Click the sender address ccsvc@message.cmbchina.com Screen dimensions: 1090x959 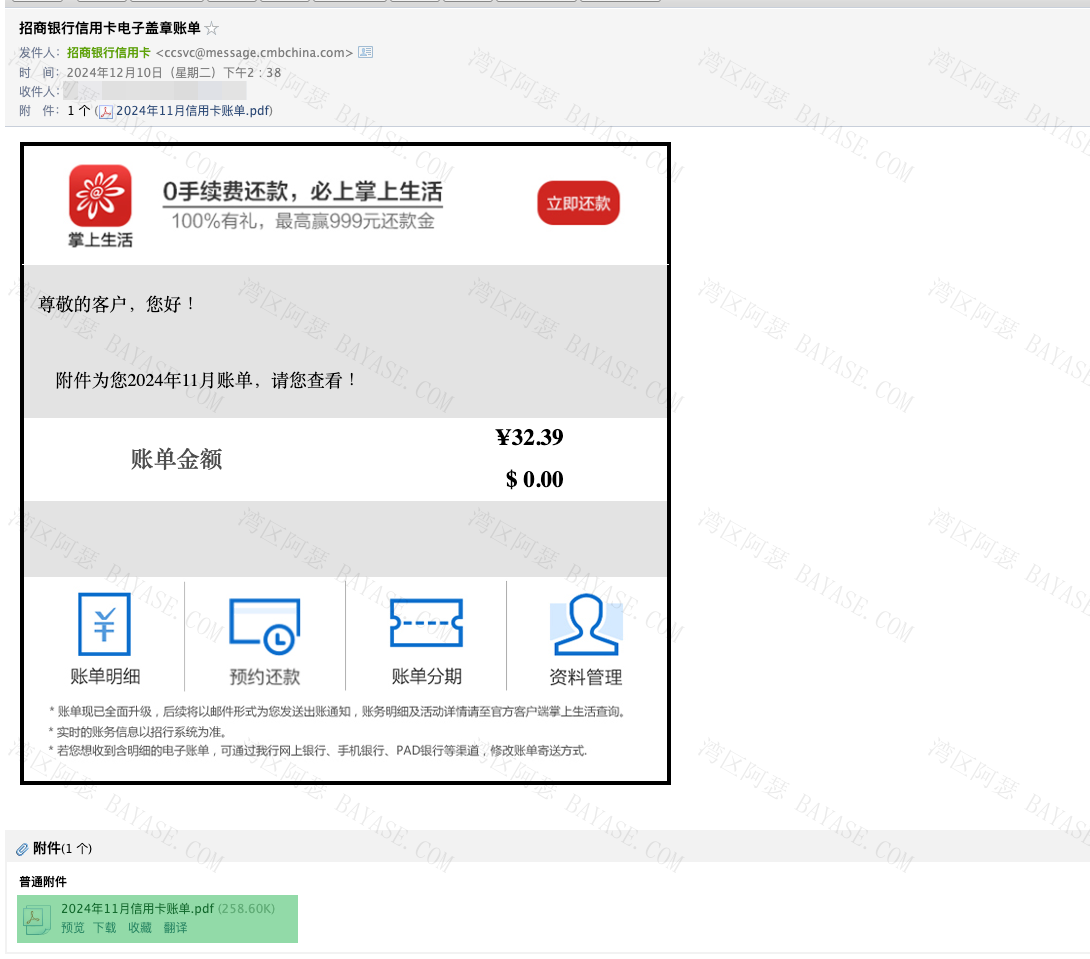(254, 53)
